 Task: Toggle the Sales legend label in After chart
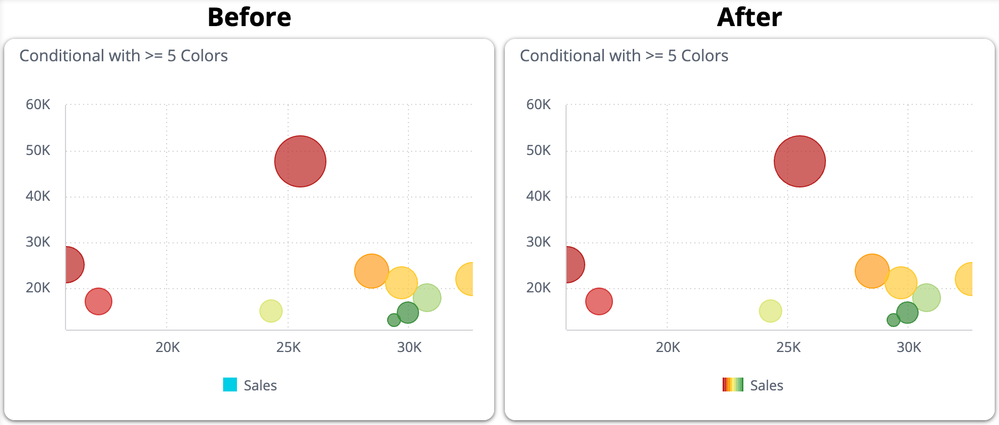(x=767, y=386)
